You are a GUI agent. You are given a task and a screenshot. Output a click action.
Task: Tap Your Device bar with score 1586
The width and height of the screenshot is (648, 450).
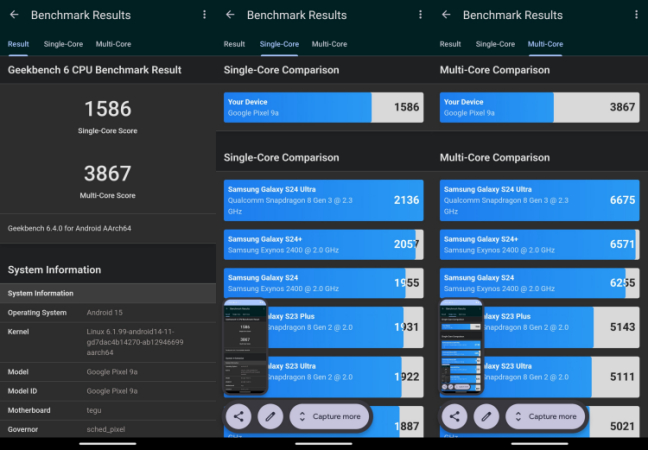click(324, 107)
